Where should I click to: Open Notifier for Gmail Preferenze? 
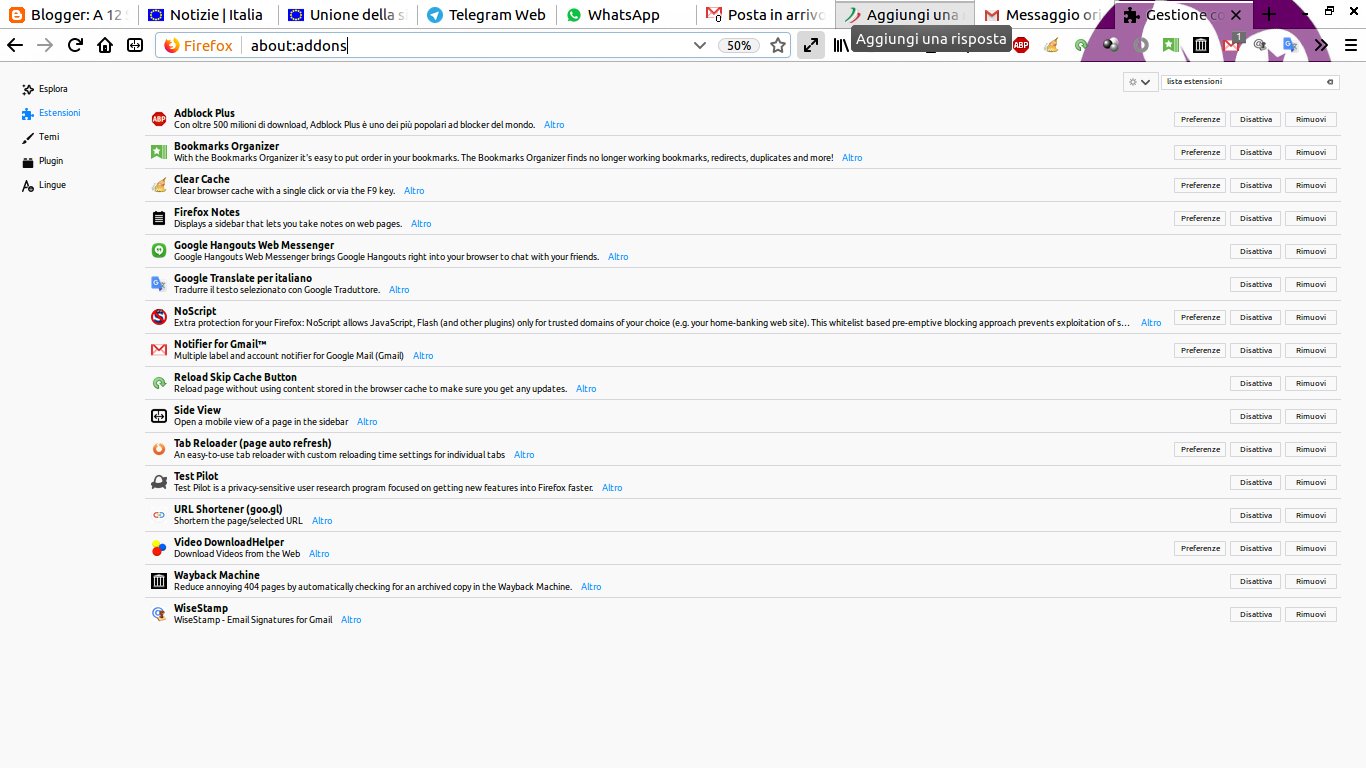(1200, 350)
